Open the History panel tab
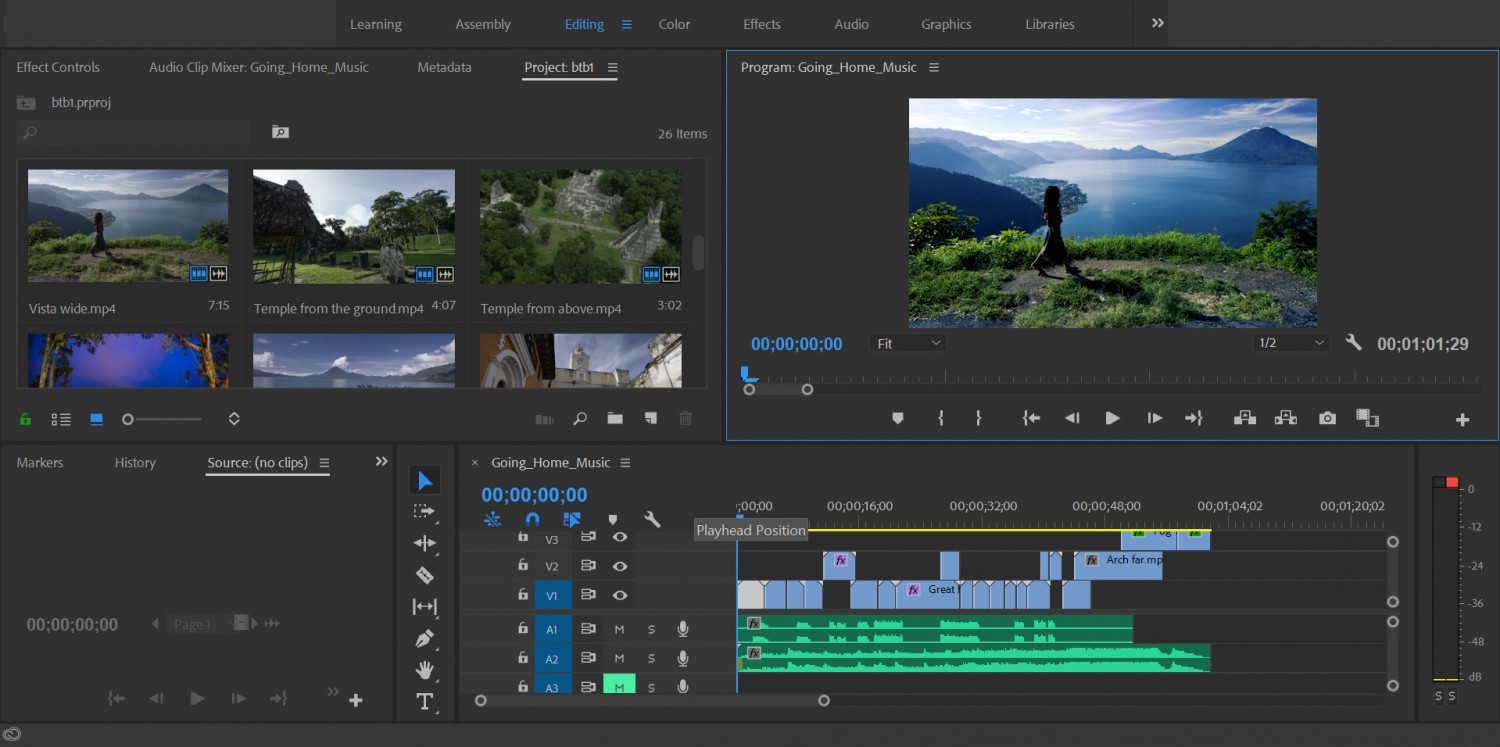The height and width of the screenshot is (747, 1500). (135, 462)
